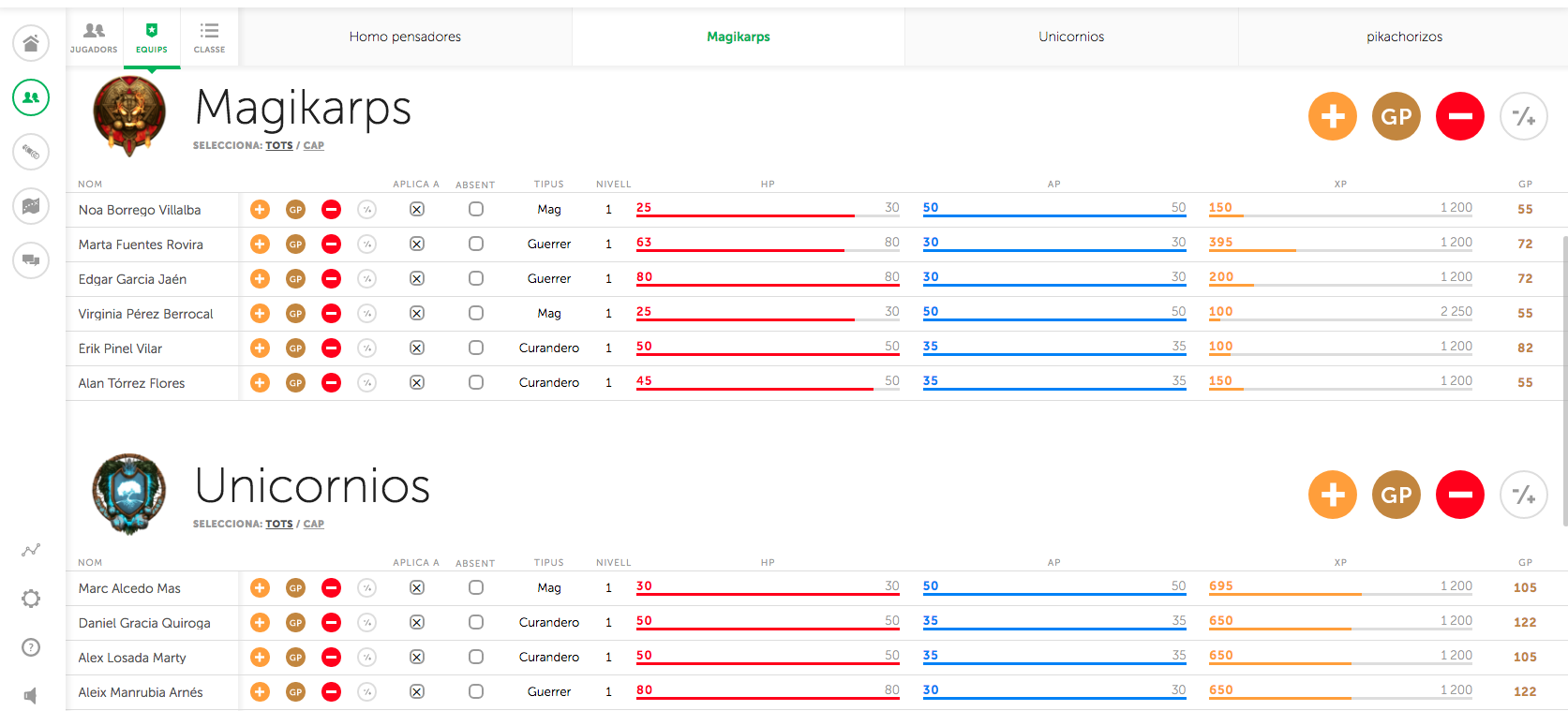Click the Magikarps team emblem image
Image resolution: width=1568 pixels, height=711 pixels.
pyautogui.click(x=129, y=115)
